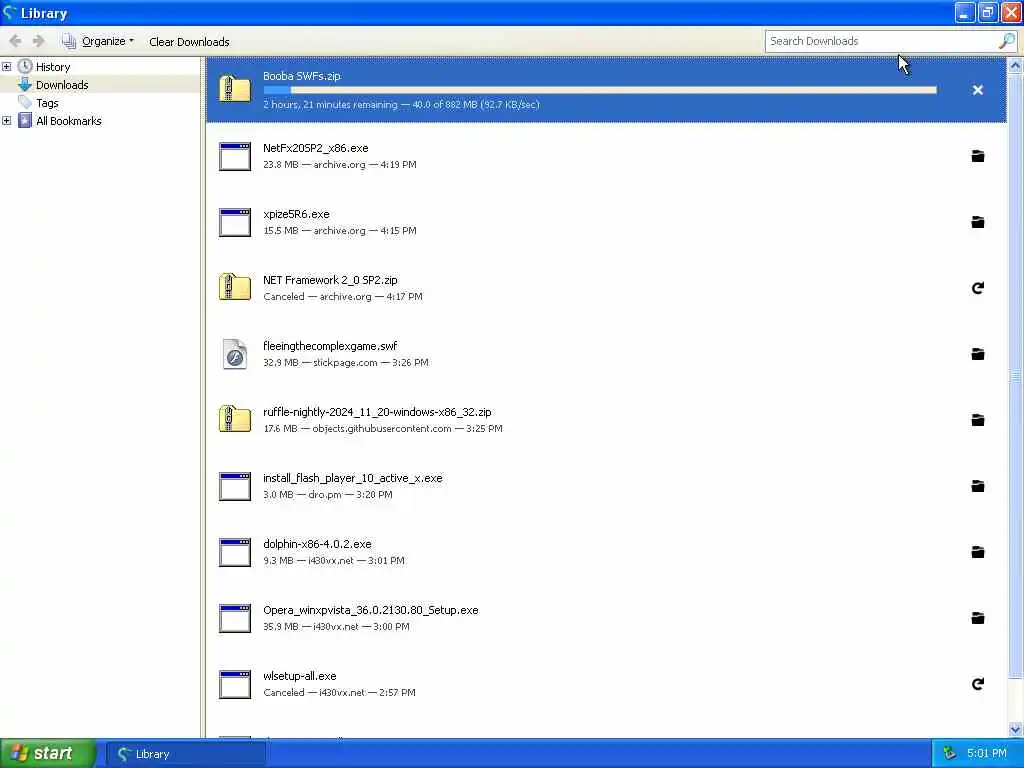Click install_flash_player exe program icon
The image size is (1024, 768).
pyautogui.click(x=234, y=487)
